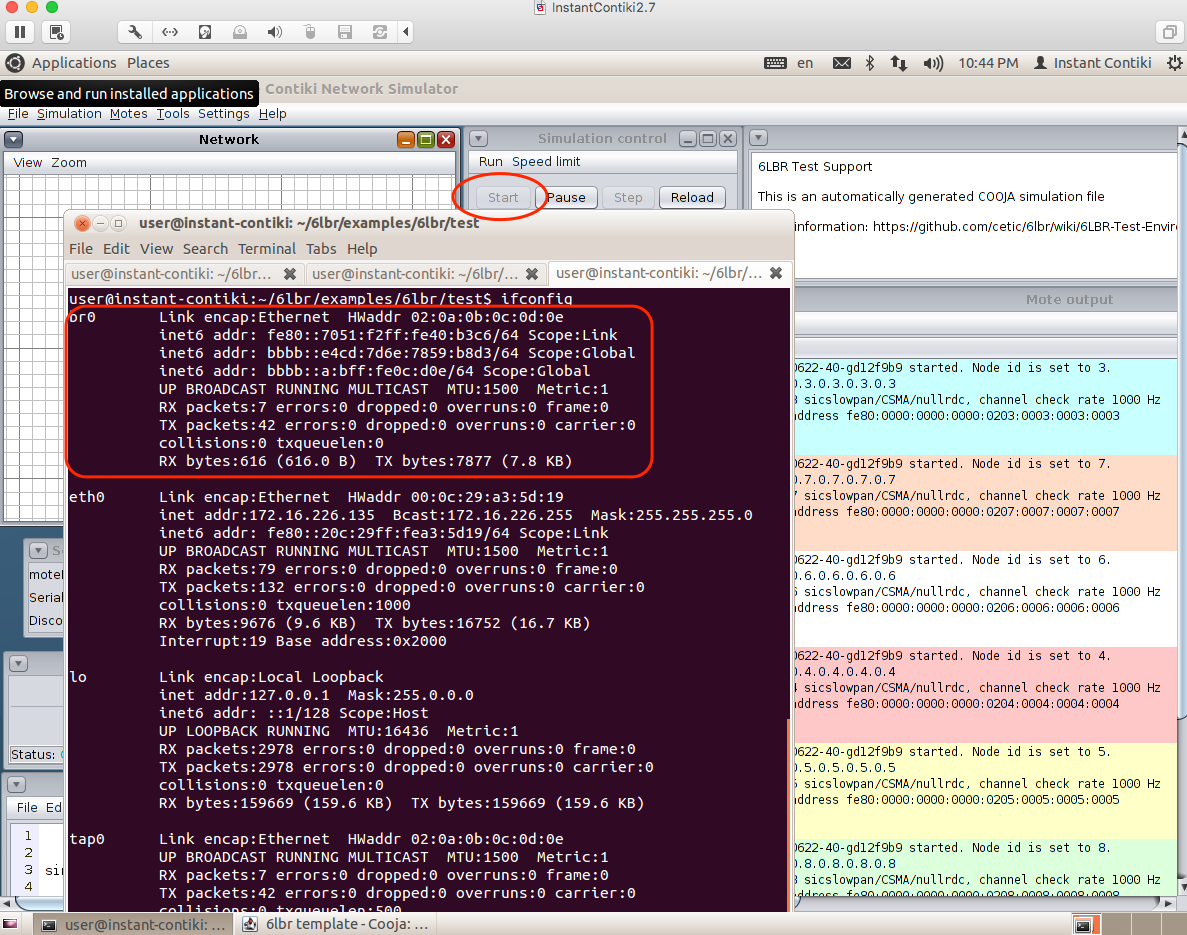Image resolution: width=1187 pixels, height=935 pixels.
Task: Click the VM pause button
Action: click(x=20, y=32)
